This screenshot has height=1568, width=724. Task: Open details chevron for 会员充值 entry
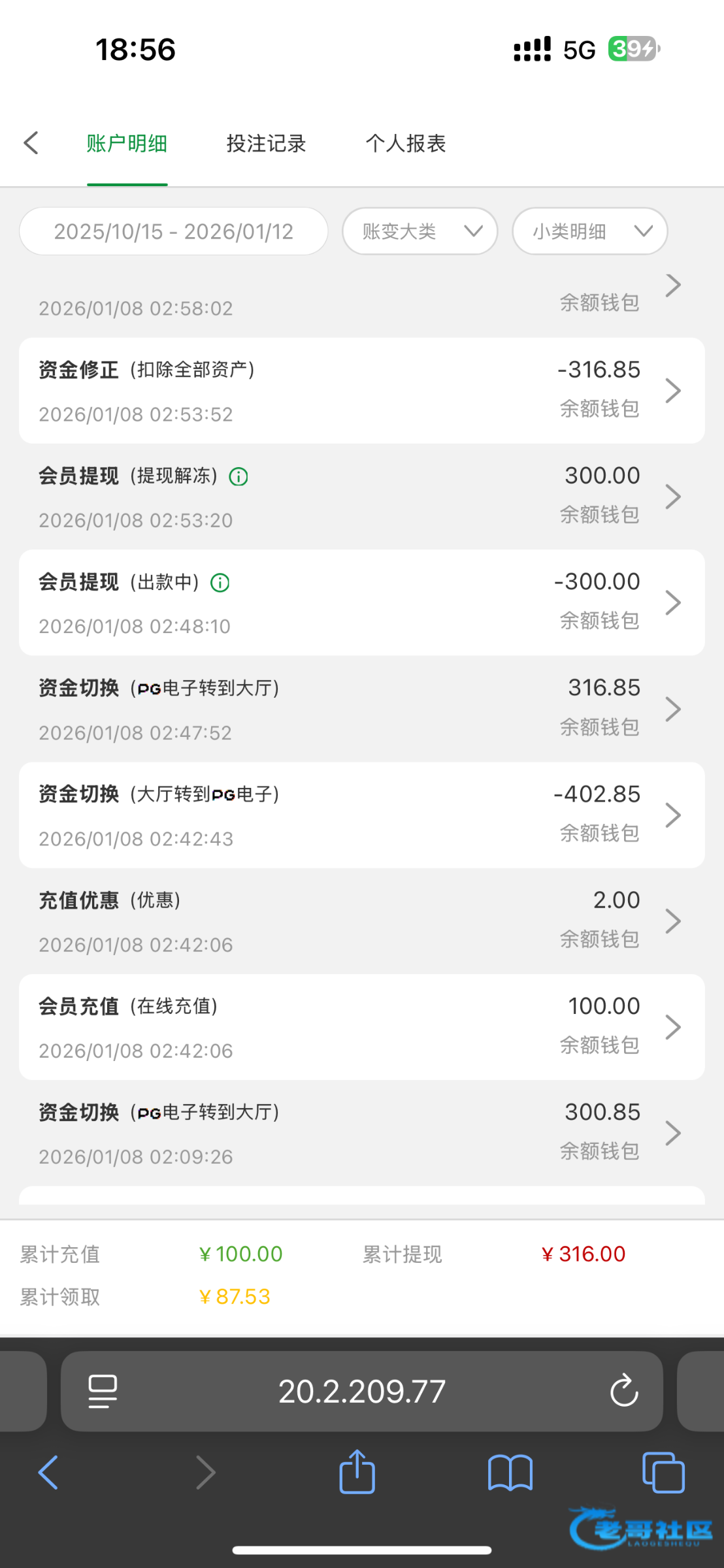[673, 1027]
